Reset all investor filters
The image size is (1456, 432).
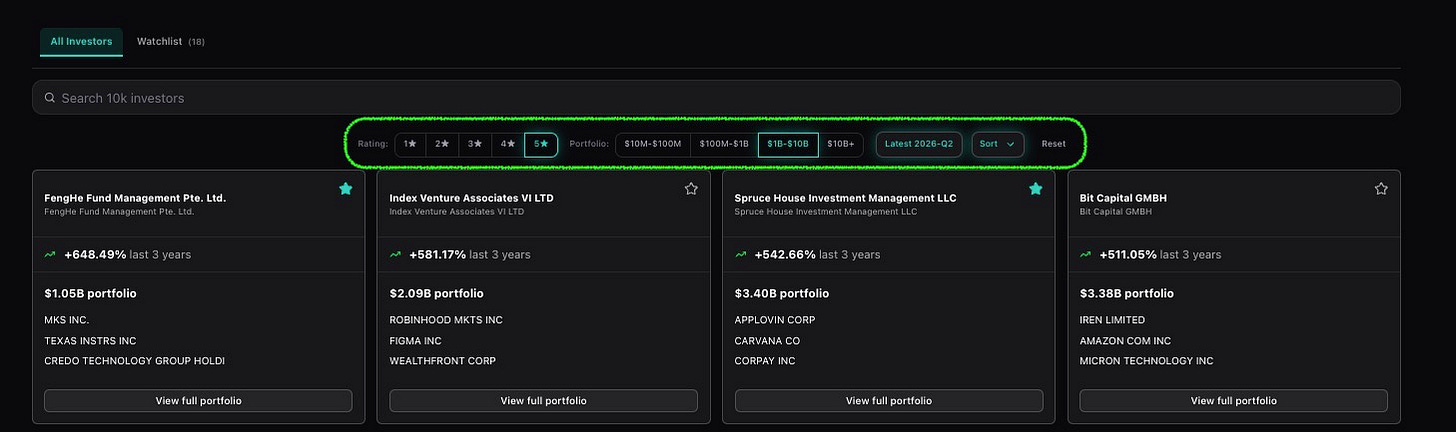point(1053,144)
